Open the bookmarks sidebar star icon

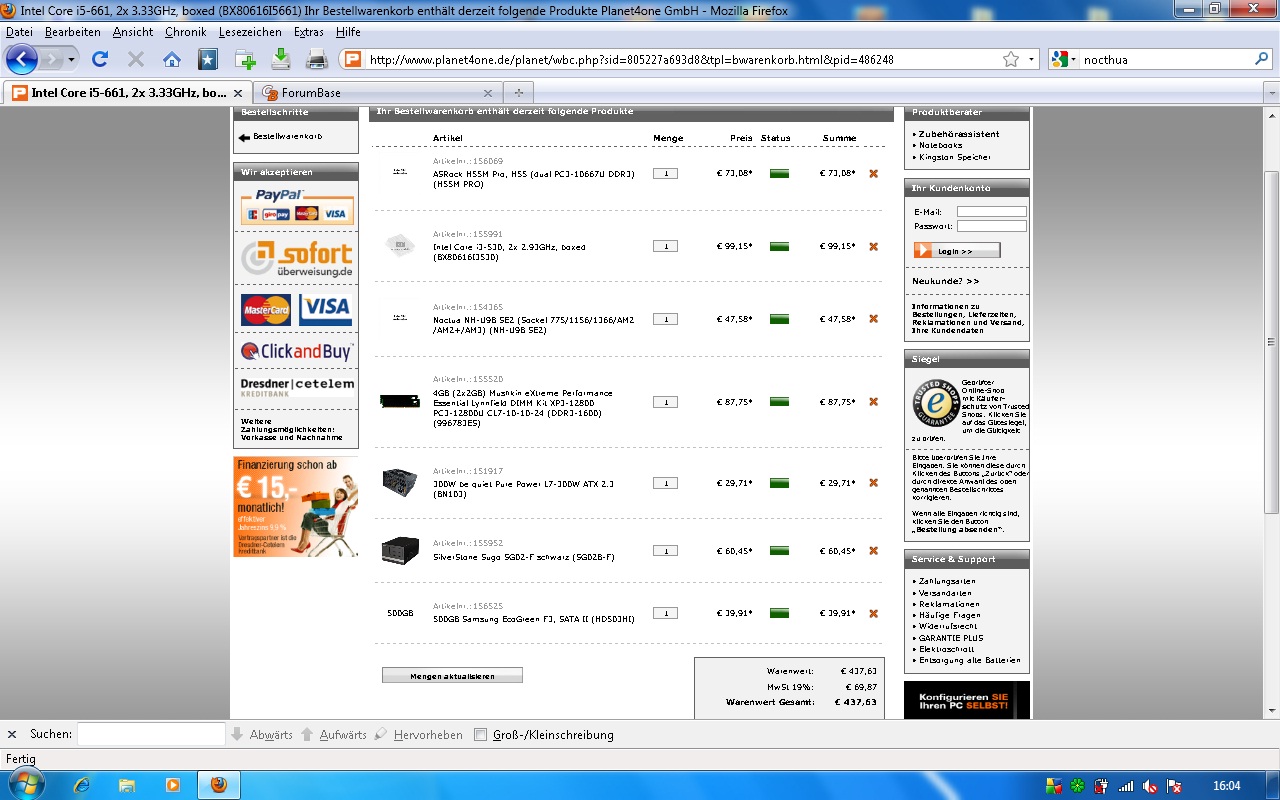(208, 60)
